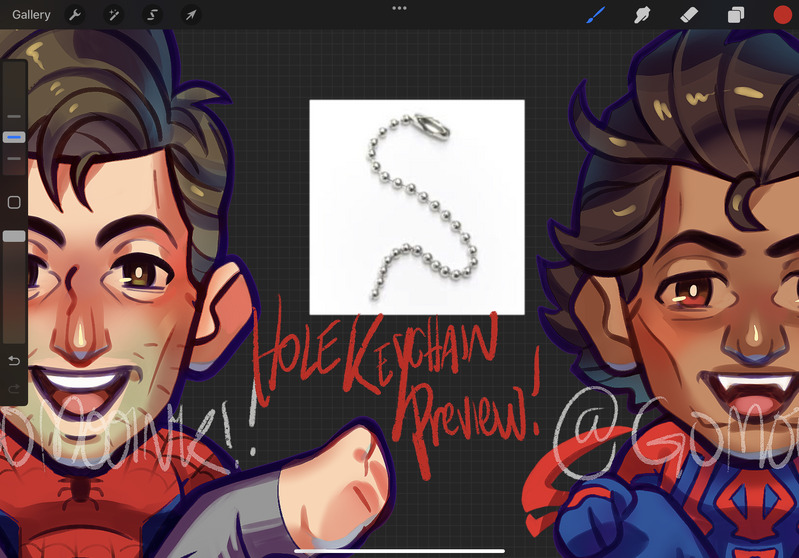The image size is (799, 558).
Task: Select the Smudge tool
Action: pos(642,15)
